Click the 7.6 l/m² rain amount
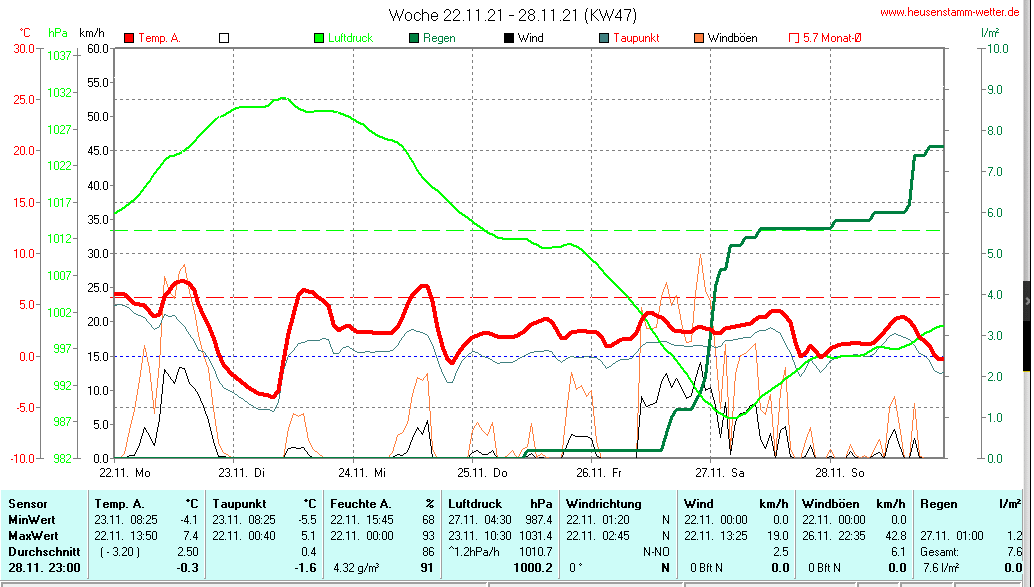Viewport: 1034px width, 587px height. 941,567
